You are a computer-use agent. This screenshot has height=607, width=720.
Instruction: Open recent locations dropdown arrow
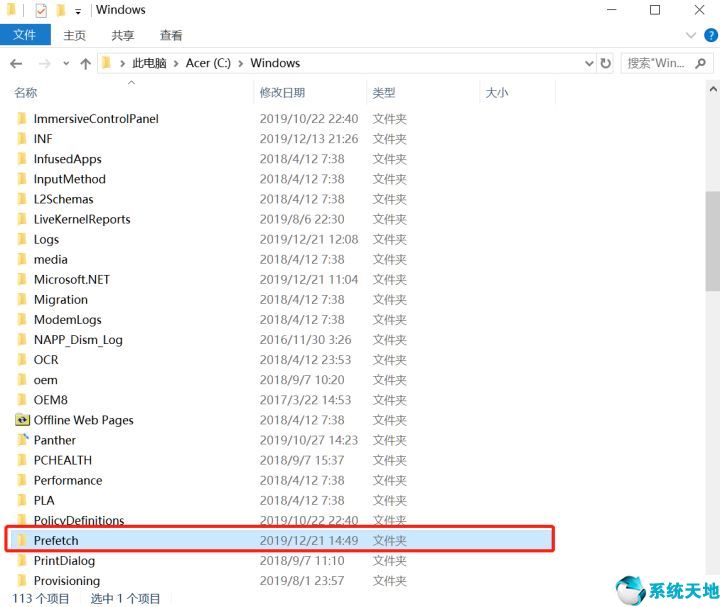click(x=66, y=63)
